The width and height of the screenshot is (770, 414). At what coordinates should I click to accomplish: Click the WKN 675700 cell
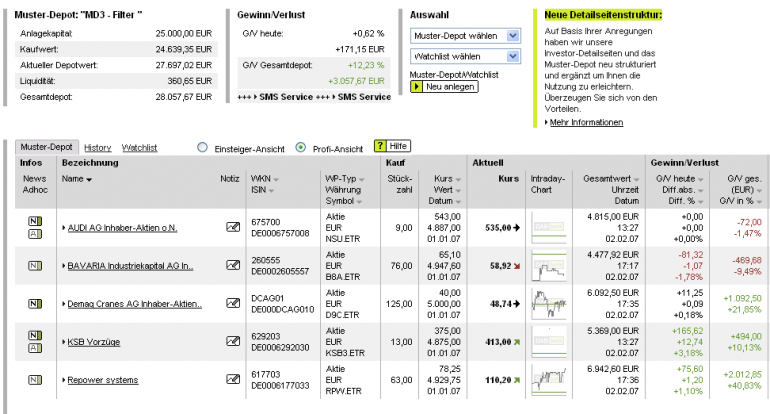click(266, 222)
